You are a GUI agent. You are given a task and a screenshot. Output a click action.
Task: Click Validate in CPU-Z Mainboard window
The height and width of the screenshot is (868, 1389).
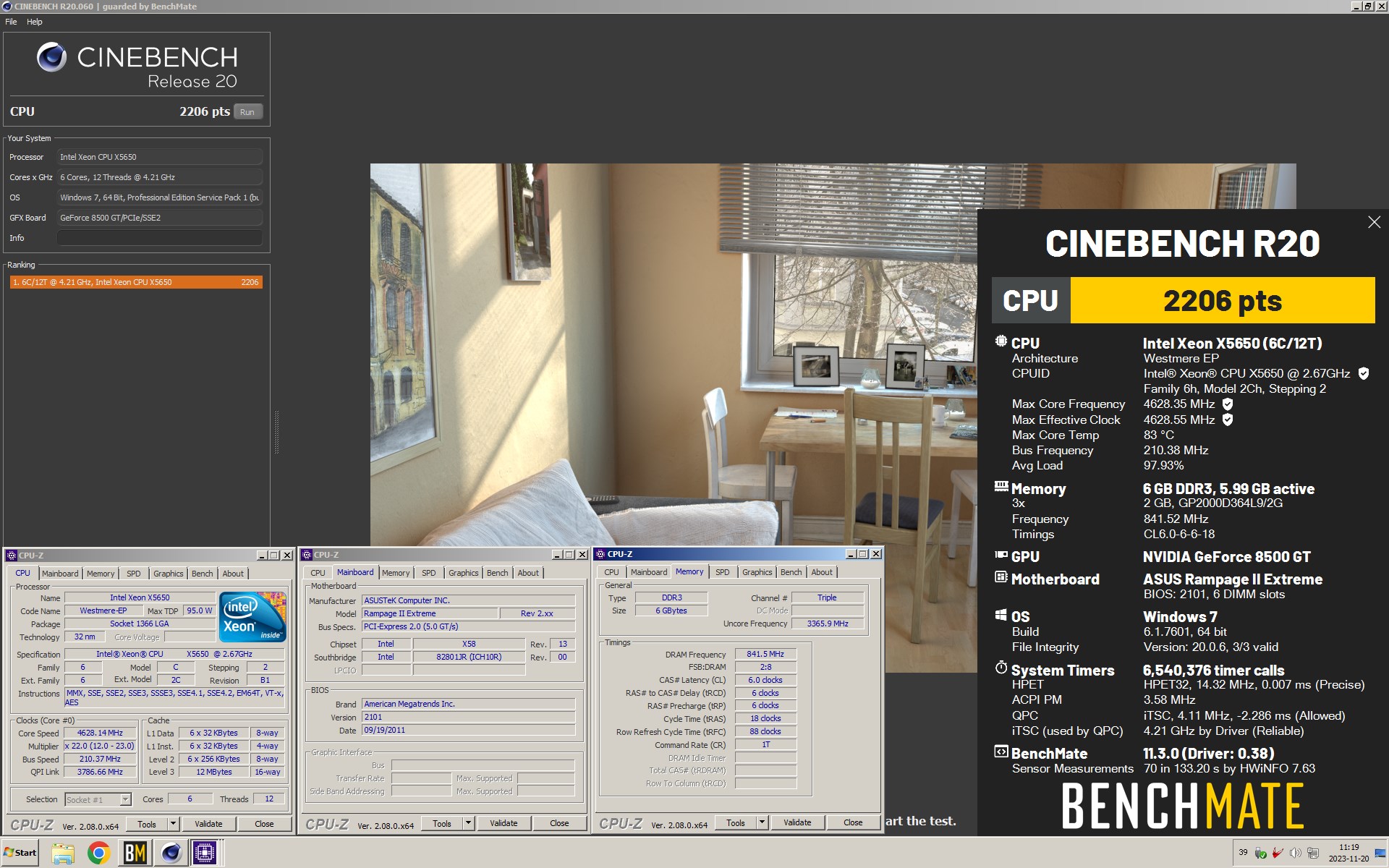point(504,823)
